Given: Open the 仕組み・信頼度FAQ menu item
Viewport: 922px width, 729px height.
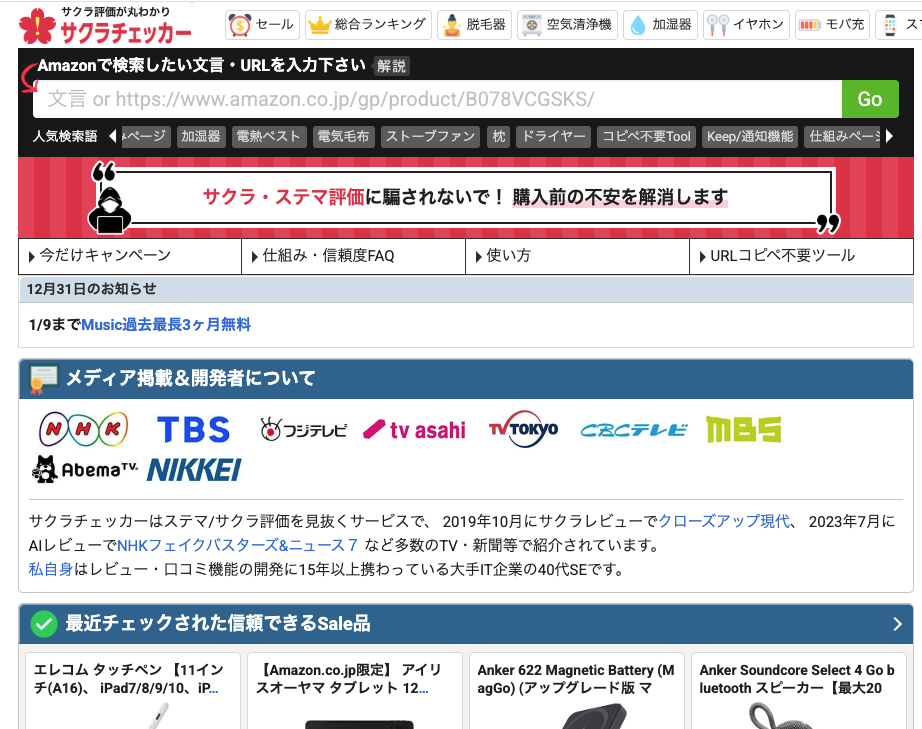Looking at the screenshot, I should pyautogui.click(x=354, y=256).
